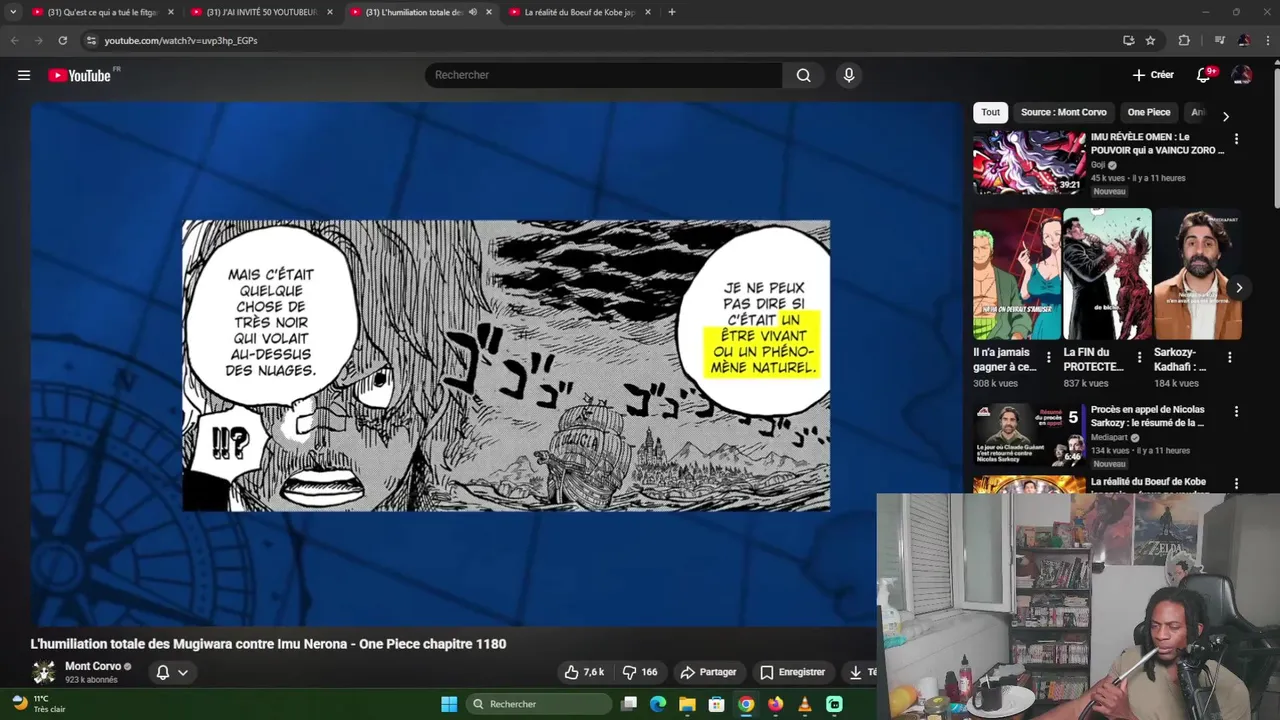Show more filter chips with arrow
The height and width of the screenshot is (720, 1280).
click(x=1225, y=116)
